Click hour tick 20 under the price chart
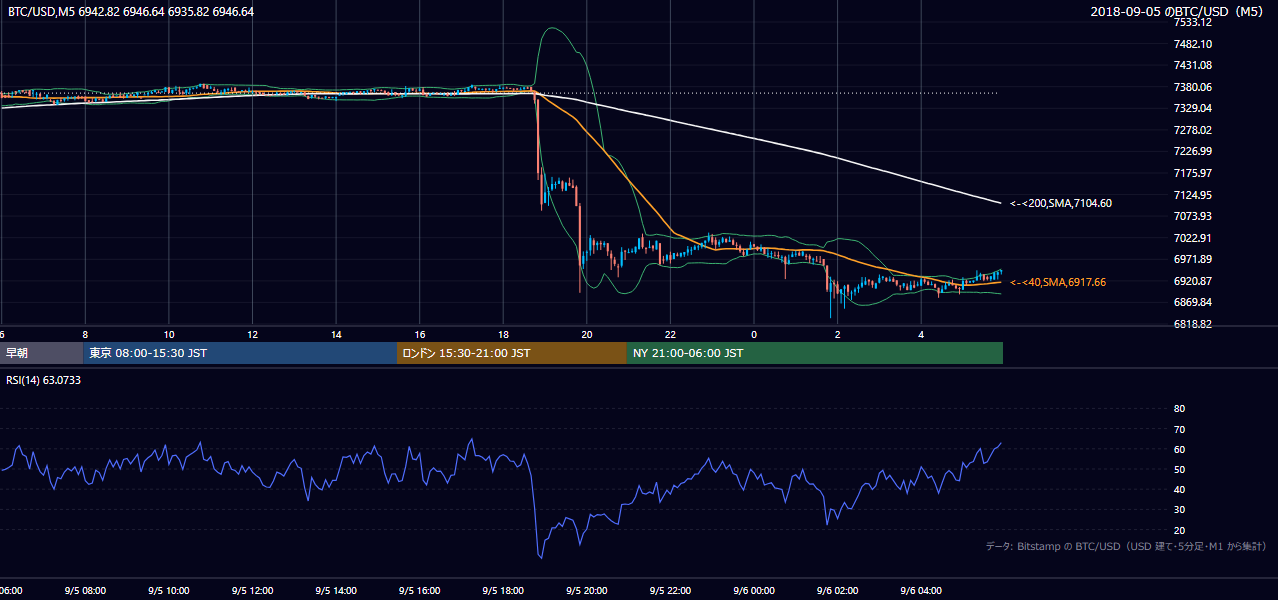Screen dimensions: 1278x600 tap(587, 334)
